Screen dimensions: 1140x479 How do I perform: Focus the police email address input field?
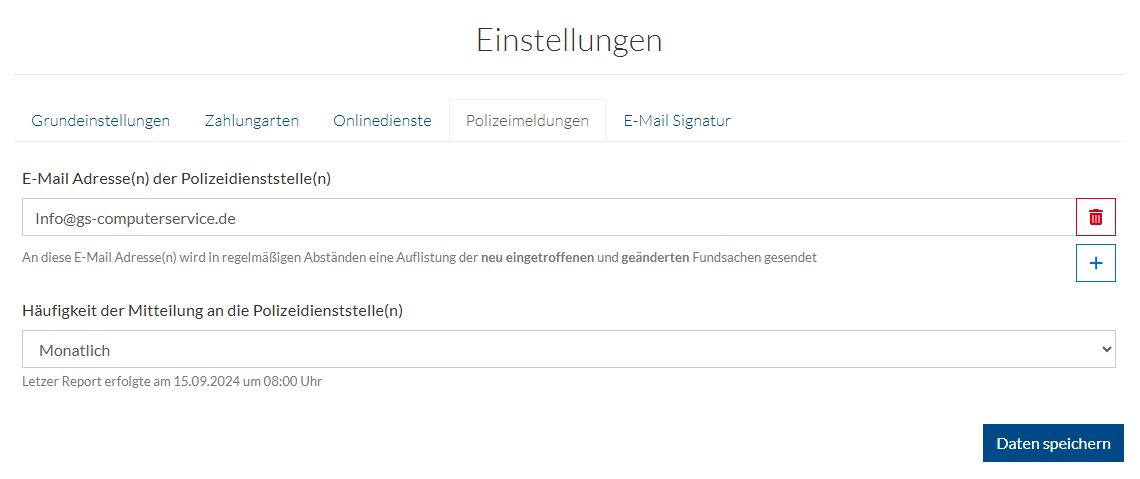tap(548, 217)
